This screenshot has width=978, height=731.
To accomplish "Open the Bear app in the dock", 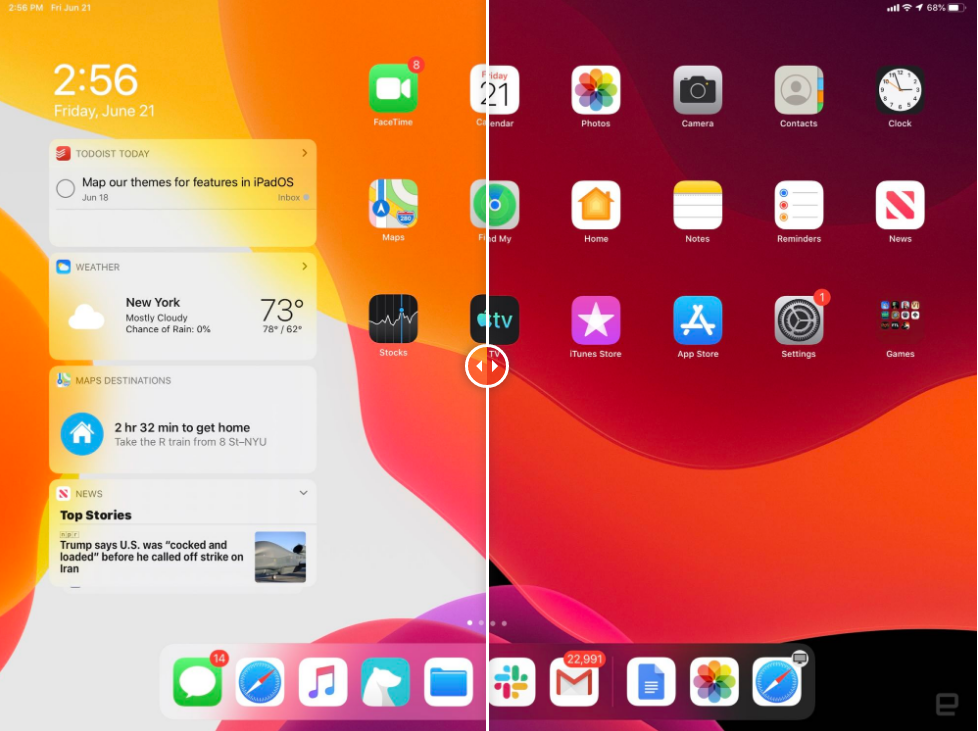I will [x=385, y=682].
